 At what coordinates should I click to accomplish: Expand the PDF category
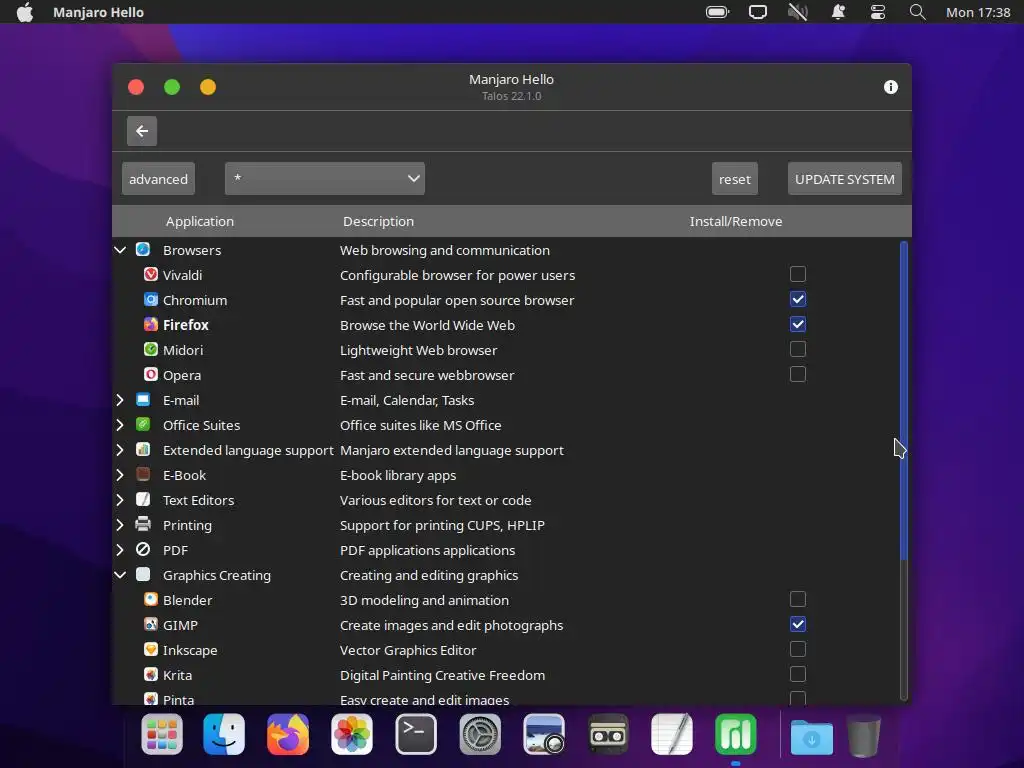(120, 550)
